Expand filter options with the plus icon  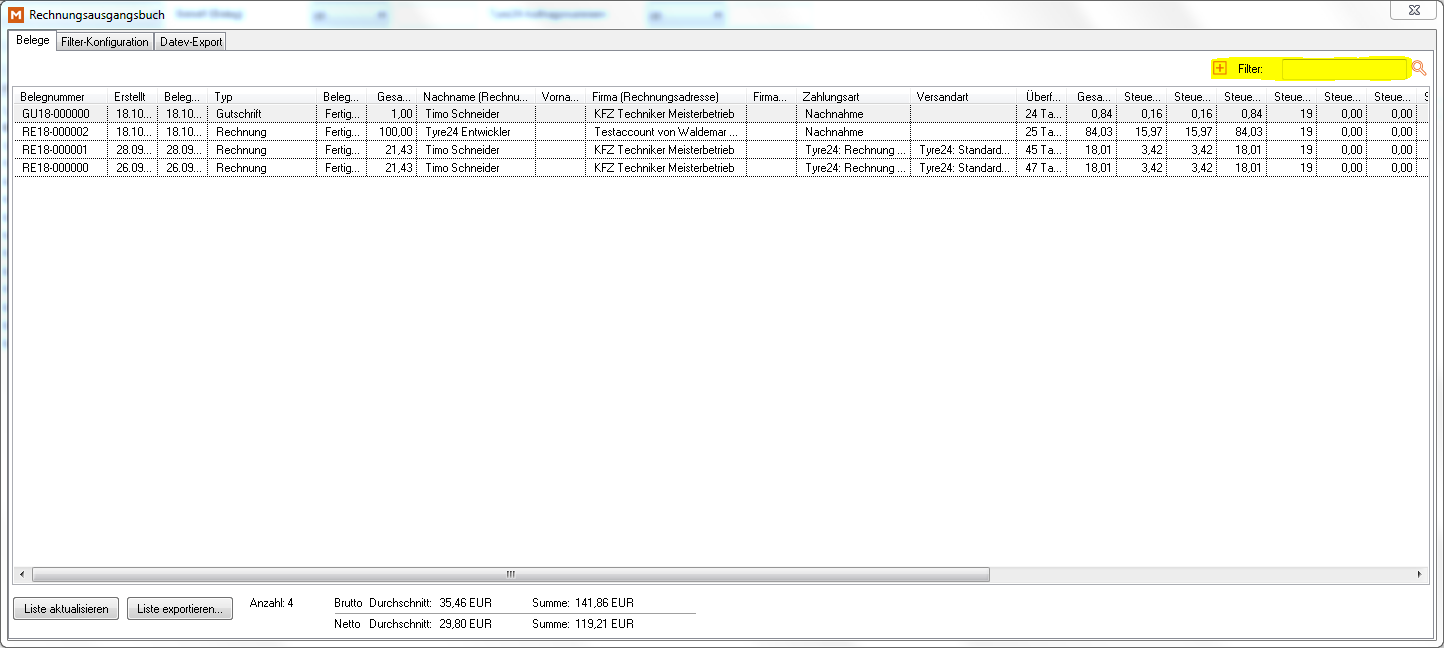(x=1219, y=68)
